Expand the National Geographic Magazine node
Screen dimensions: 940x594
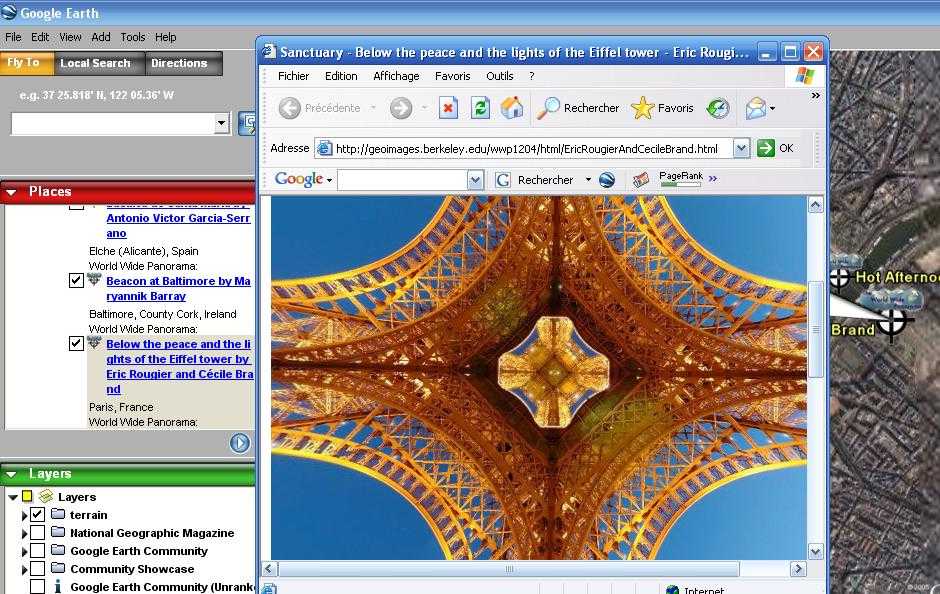[25, 533]
